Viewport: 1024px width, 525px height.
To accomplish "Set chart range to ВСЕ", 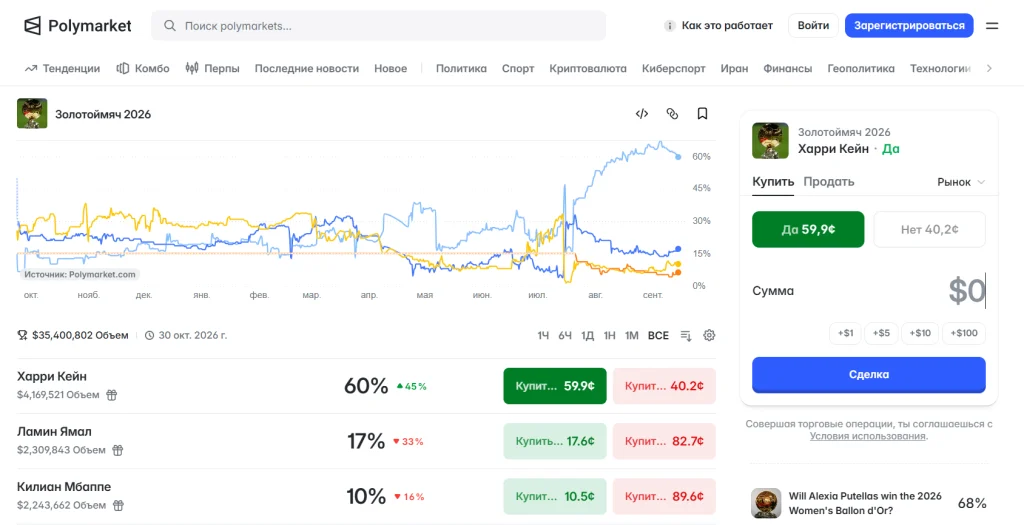I will tap(658, 336).
